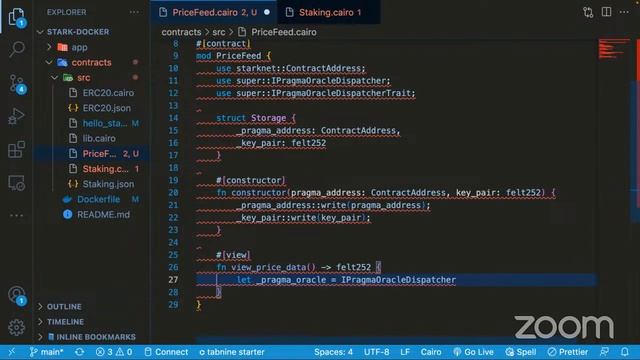Synchronize changes icon in status bar
640x360 pixels.
(x=80, y=352)
